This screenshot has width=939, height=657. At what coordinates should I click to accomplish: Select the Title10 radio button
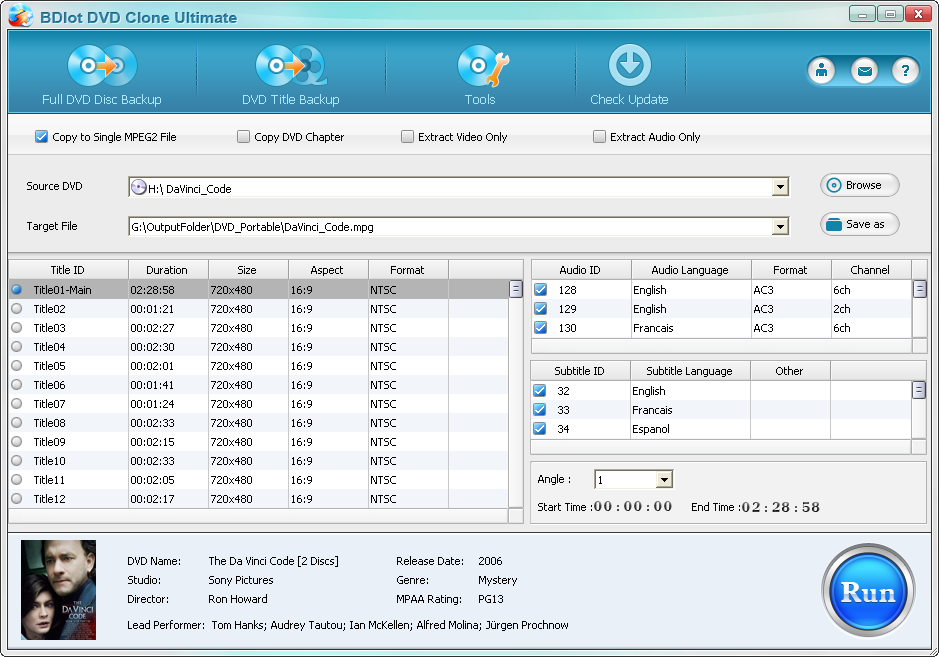pos(17,461)
